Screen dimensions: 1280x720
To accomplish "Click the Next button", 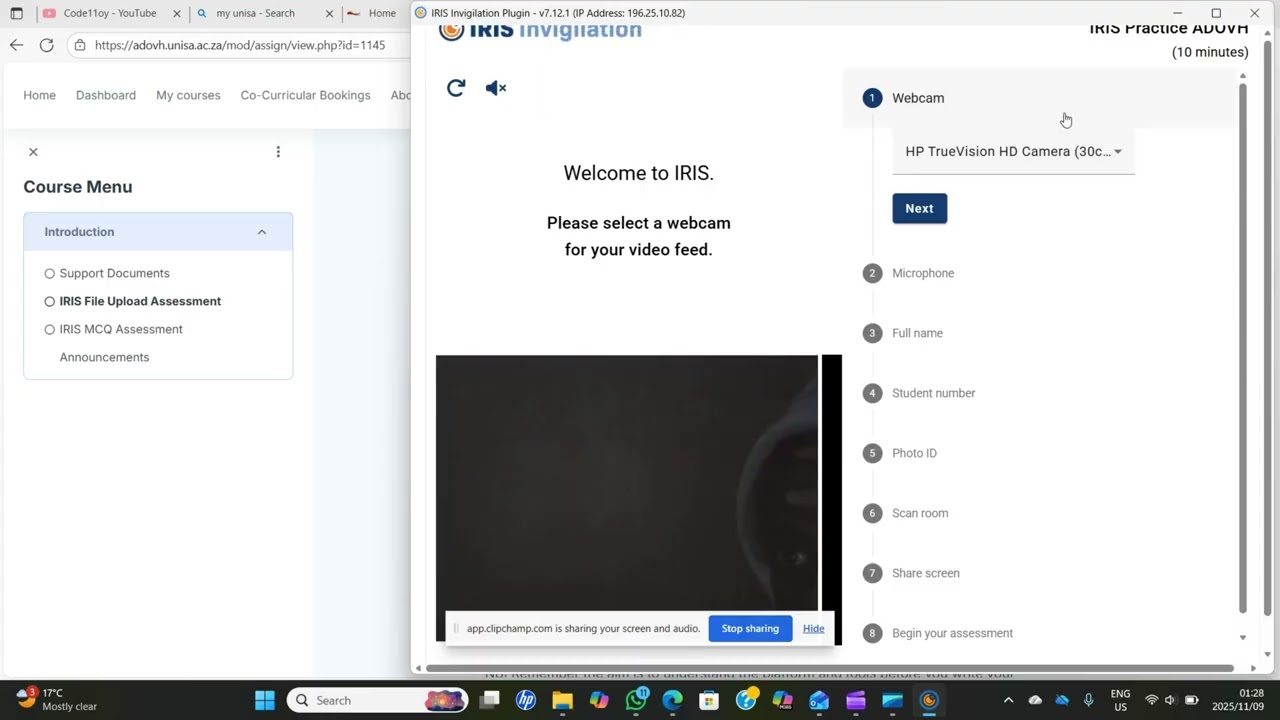I will pyautogui.click(x=919, y=208).
